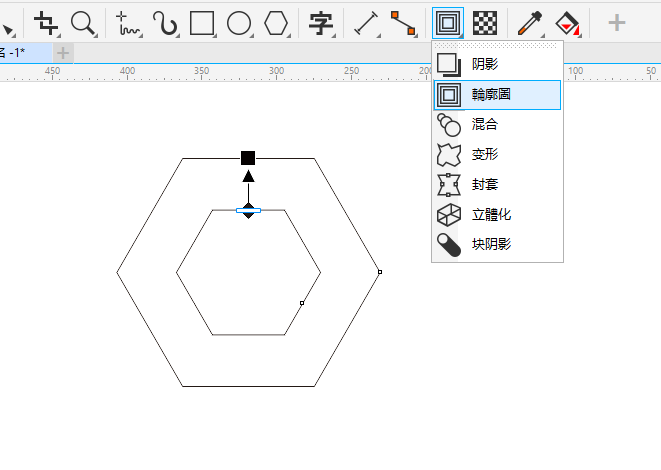Select the Polygon hexagon tool
The image size is (661, 470).
(x=276, y=23)
